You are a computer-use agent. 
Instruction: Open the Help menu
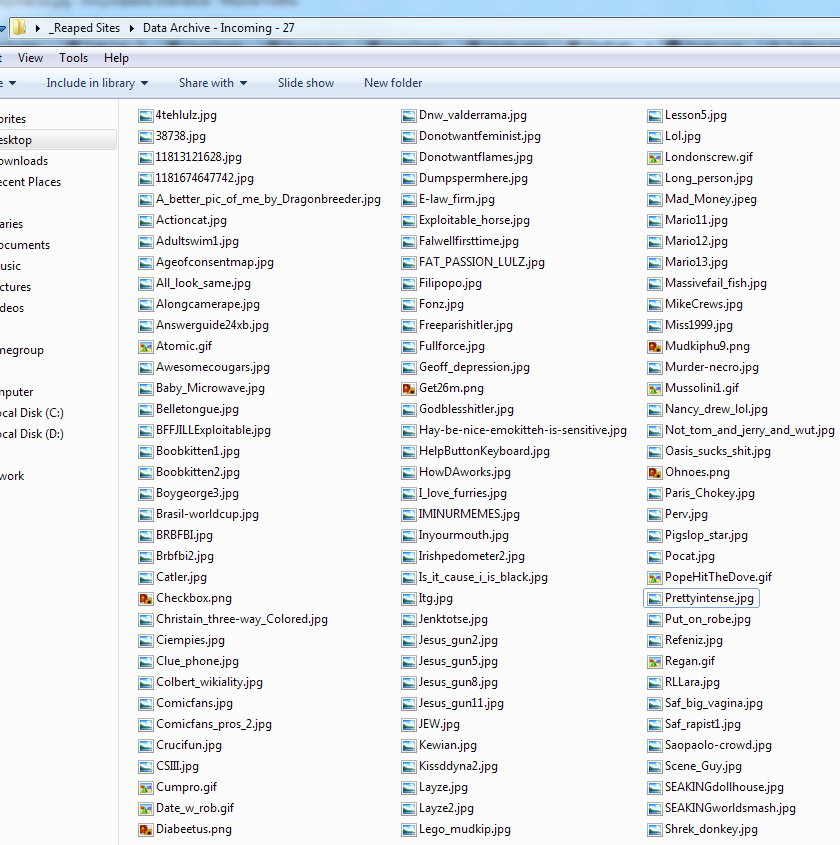click(x=116, y=58)
